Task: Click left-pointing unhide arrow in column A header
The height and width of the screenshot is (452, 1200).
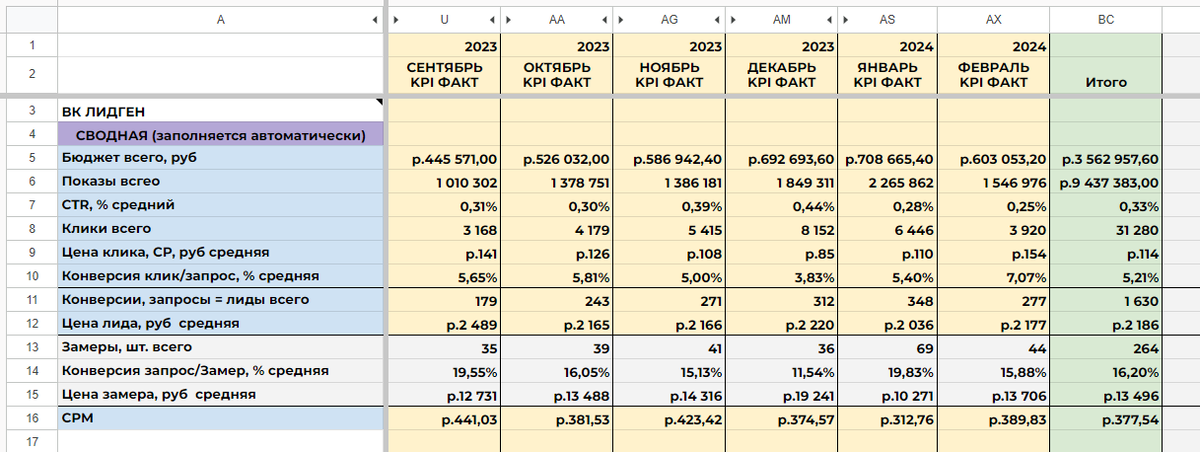Action: (375, 18)
